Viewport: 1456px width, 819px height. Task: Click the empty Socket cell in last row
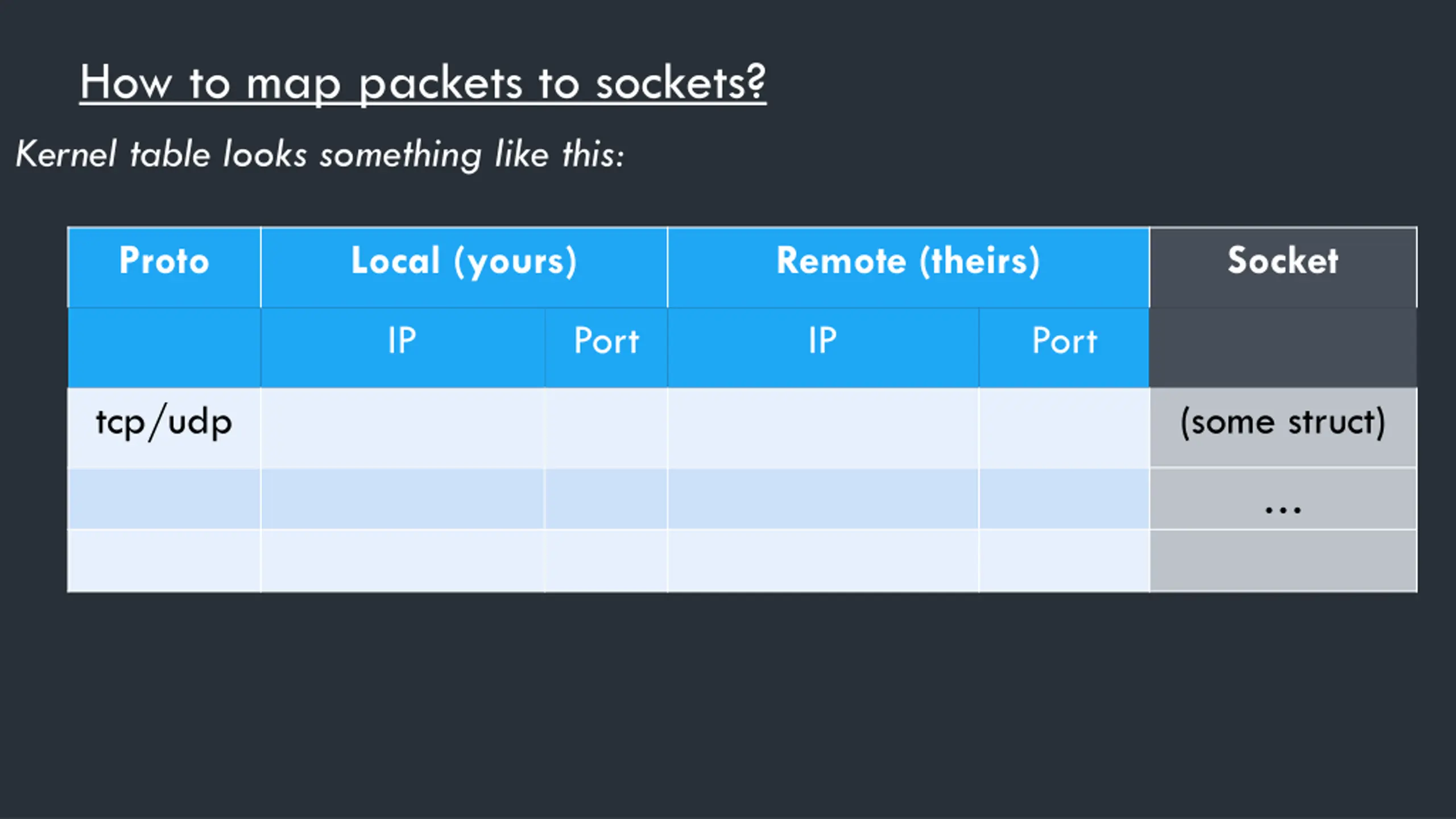point(1283,561)
